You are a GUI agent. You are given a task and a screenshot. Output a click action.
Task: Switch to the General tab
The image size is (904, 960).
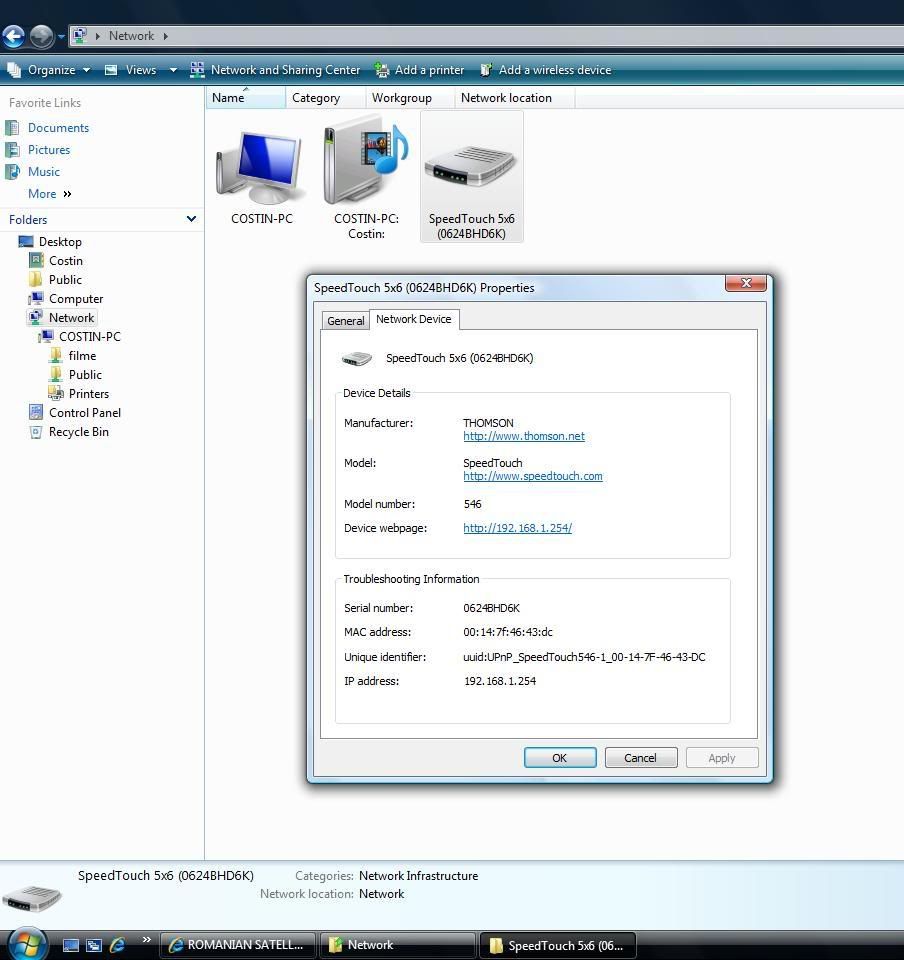(345, 321)
